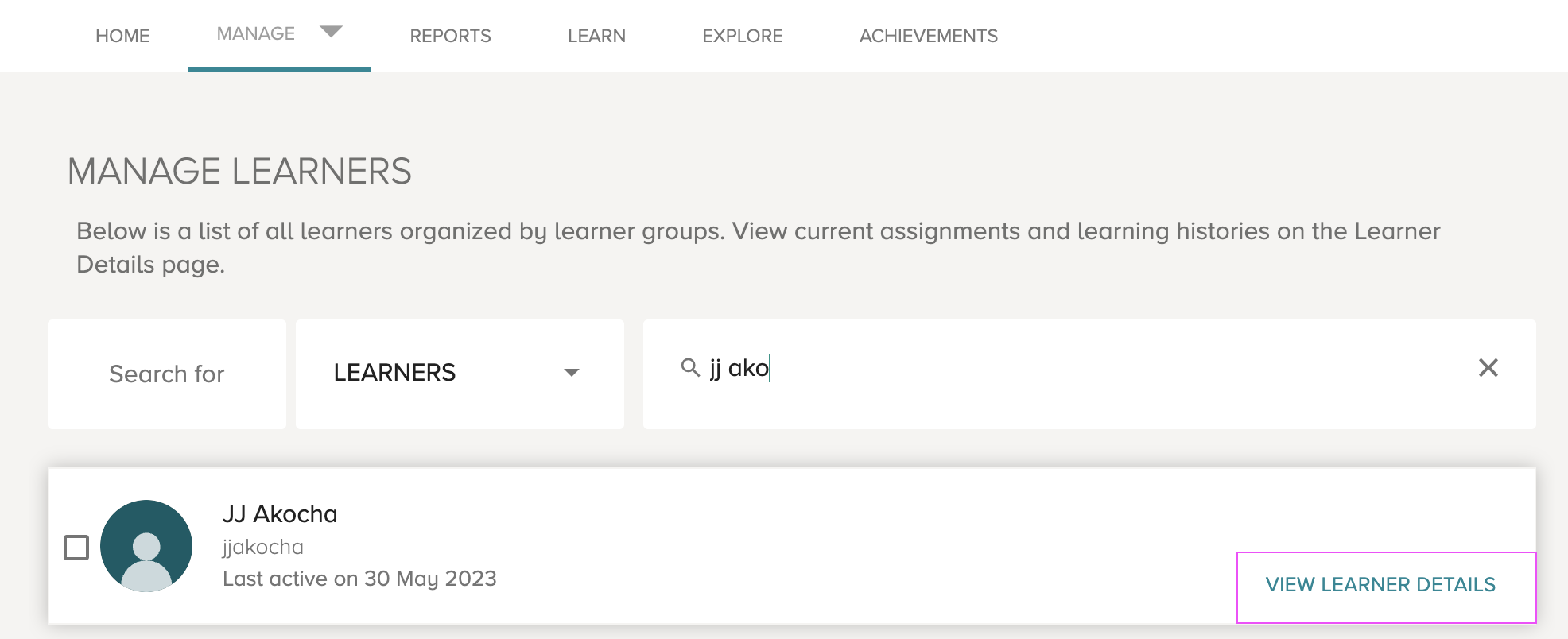Select the MANAGE tab label
The height and width of the screenshot is (639, 1568).
coord(256,33)
